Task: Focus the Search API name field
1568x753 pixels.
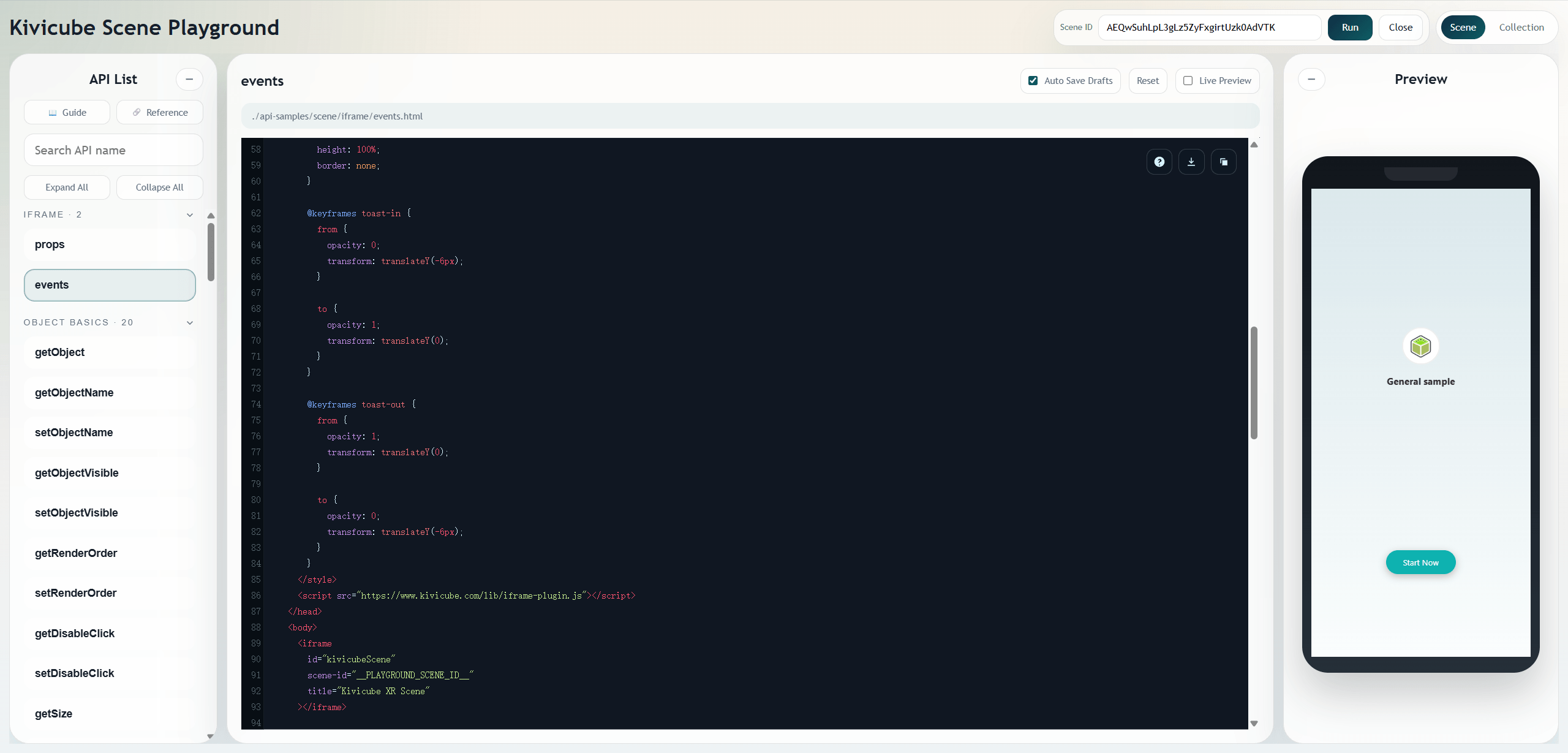Action: 113,150
